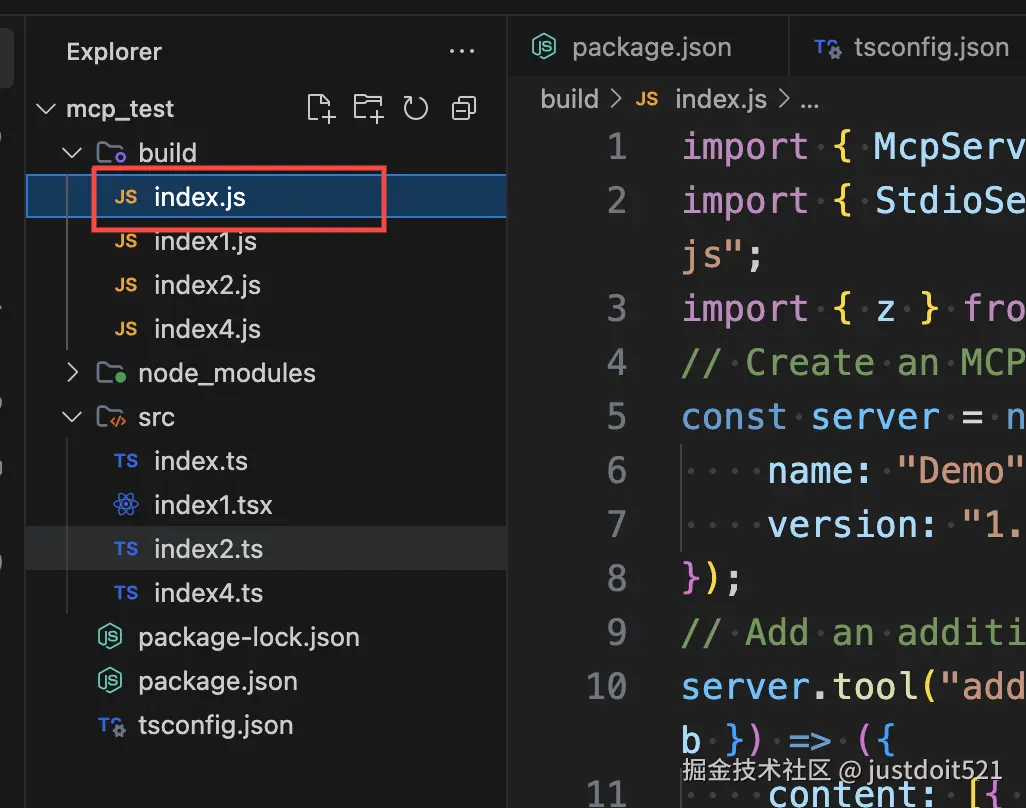Click line number 1 in the gutter
The image size is (1026, 808).
(616, 146)
